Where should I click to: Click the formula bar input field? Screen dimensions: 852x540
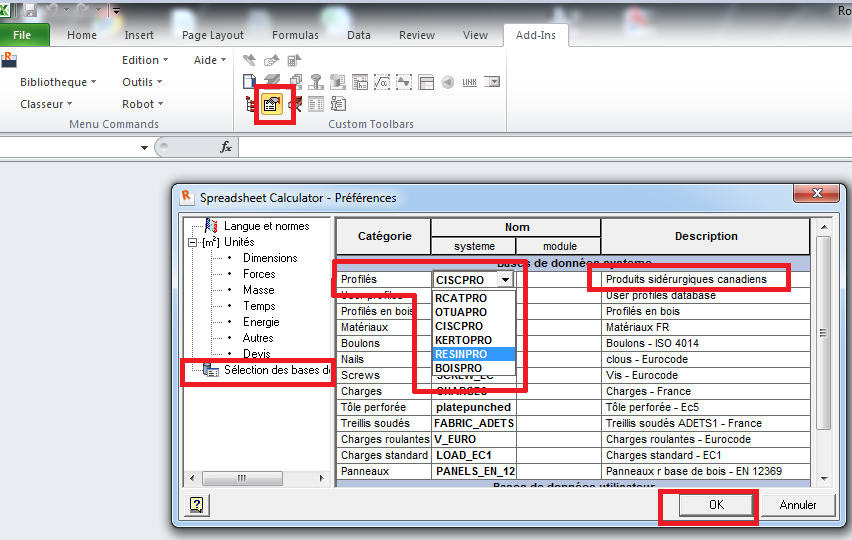coord(544,147)
